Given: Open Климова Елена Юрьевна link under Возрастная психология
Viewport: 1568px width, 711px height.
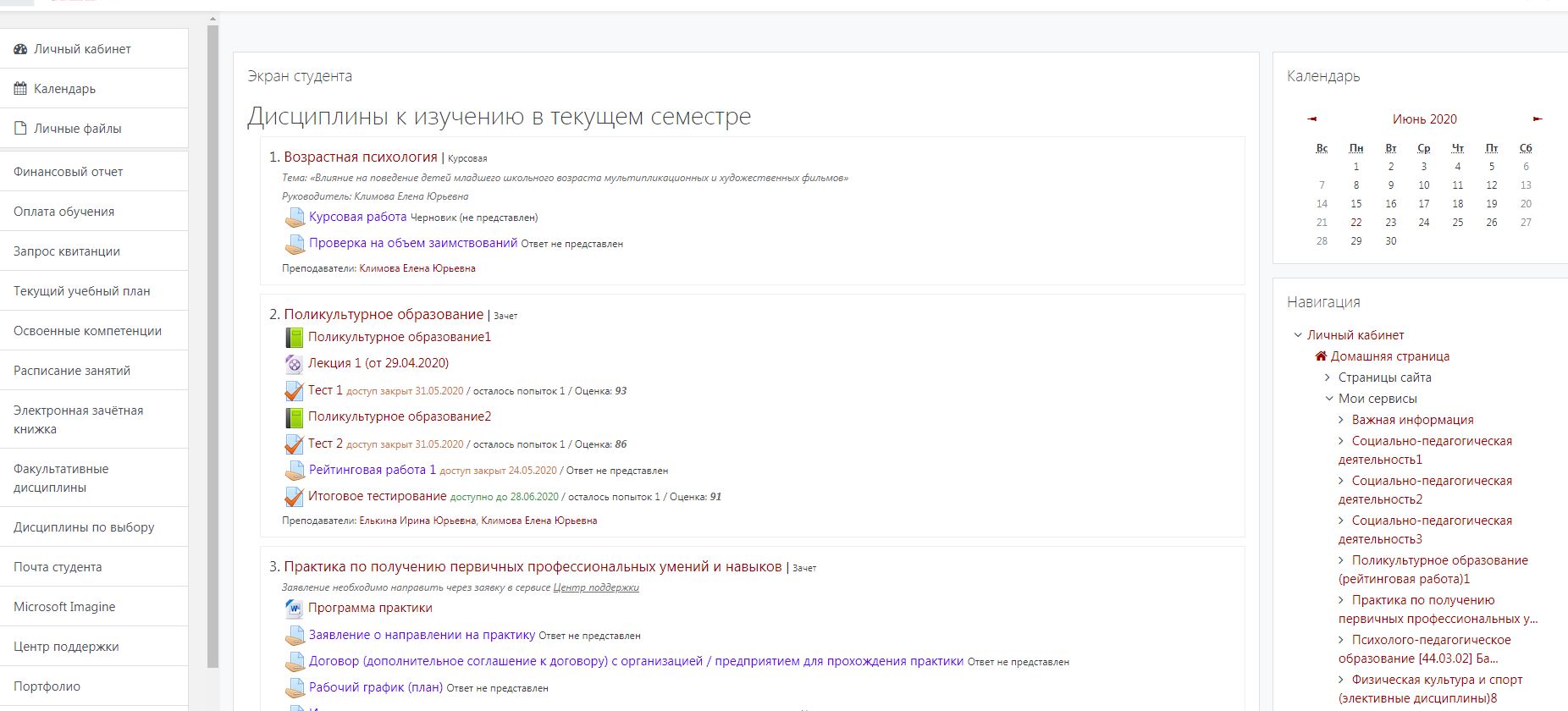Looking at the screenshot, I should pyautogui.click(x=417, y=269).
